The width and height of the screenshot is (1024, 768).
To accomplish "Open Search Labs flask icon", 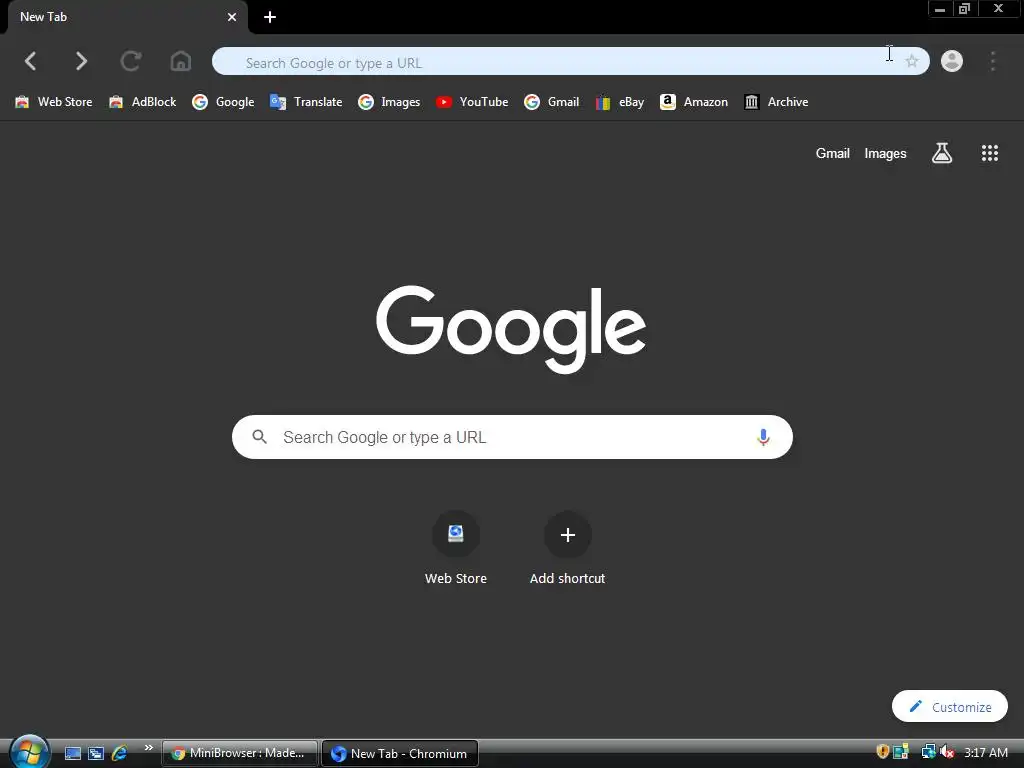I will click(x=942, y=153).
